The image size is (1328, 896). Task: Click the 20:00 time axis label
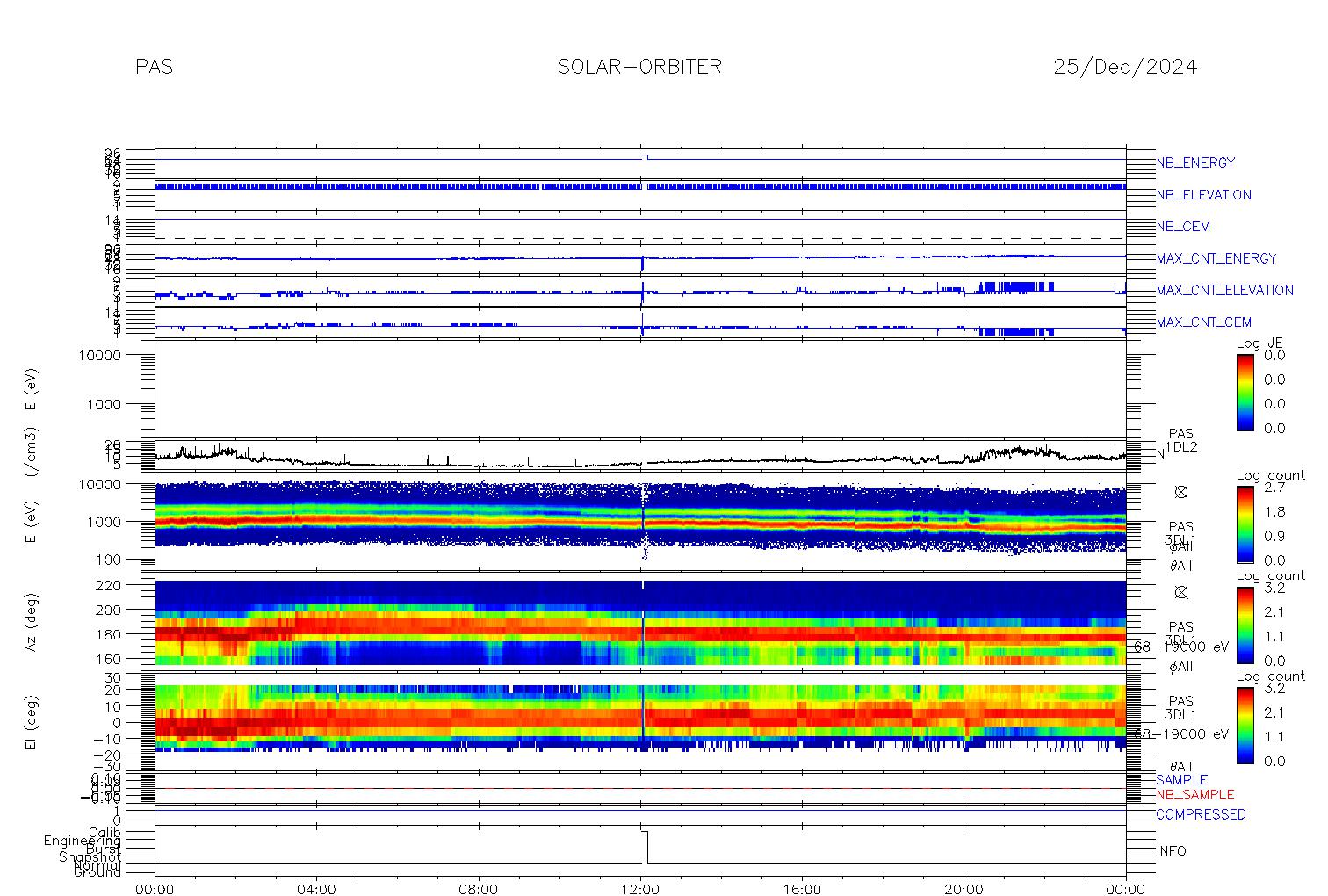click(x=964, y=889)
